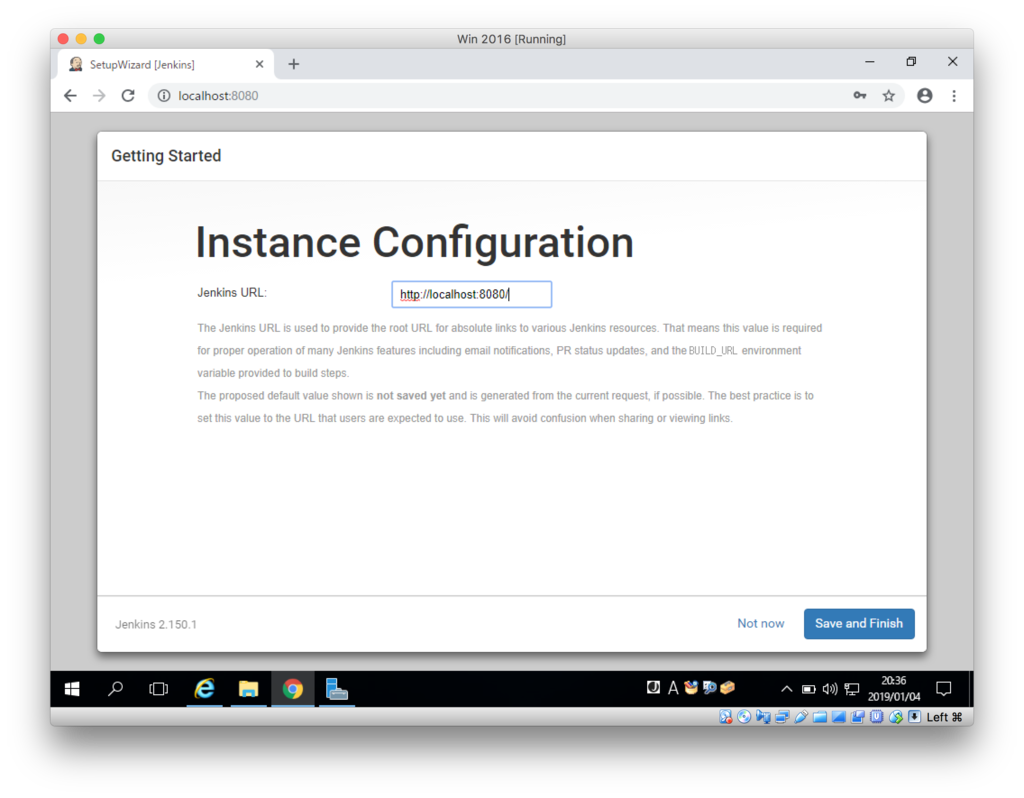The height and width of the screenshot is (798, 1024).
Task: Click the site information icon in address bar
Action: pyautogui.click(x=164, y=96)
